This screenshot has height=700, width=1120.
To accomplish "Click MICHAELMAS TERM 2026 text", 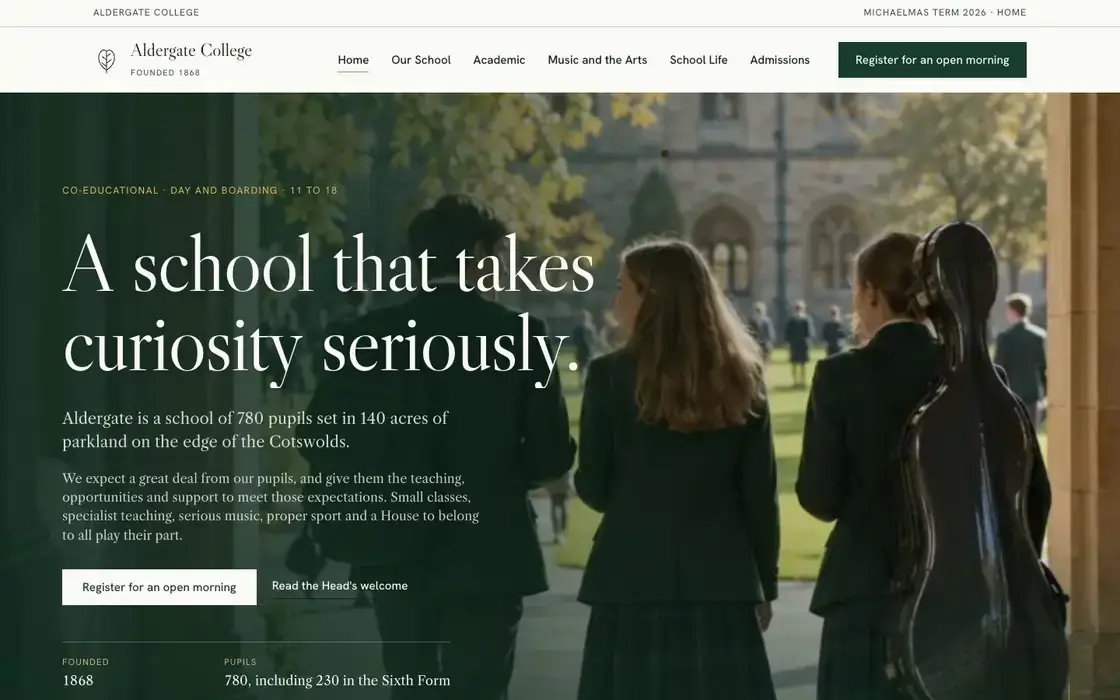I will [x=924, y=12].
